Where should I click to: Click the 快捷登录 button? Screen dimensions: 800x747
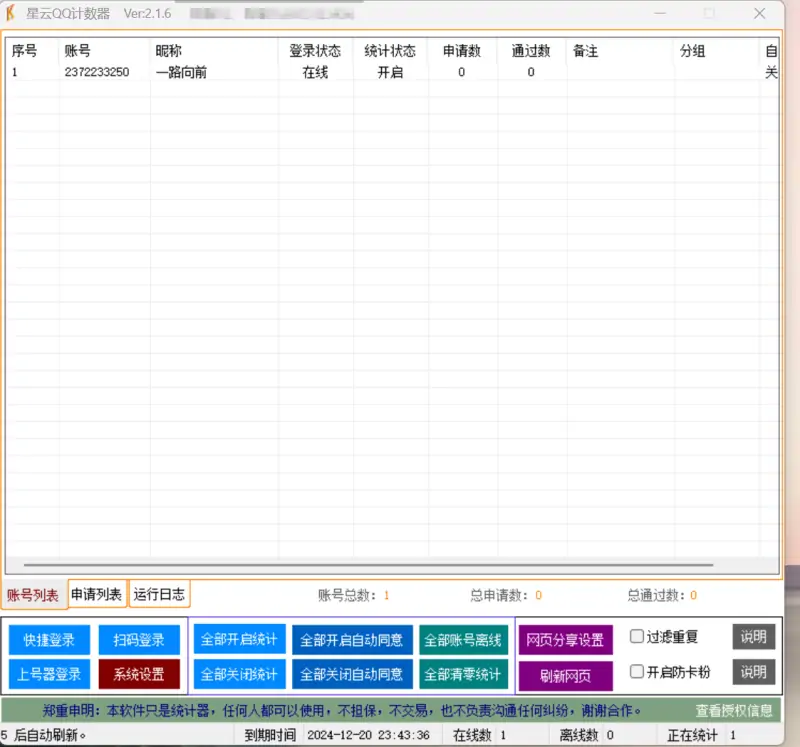point(49,640)
